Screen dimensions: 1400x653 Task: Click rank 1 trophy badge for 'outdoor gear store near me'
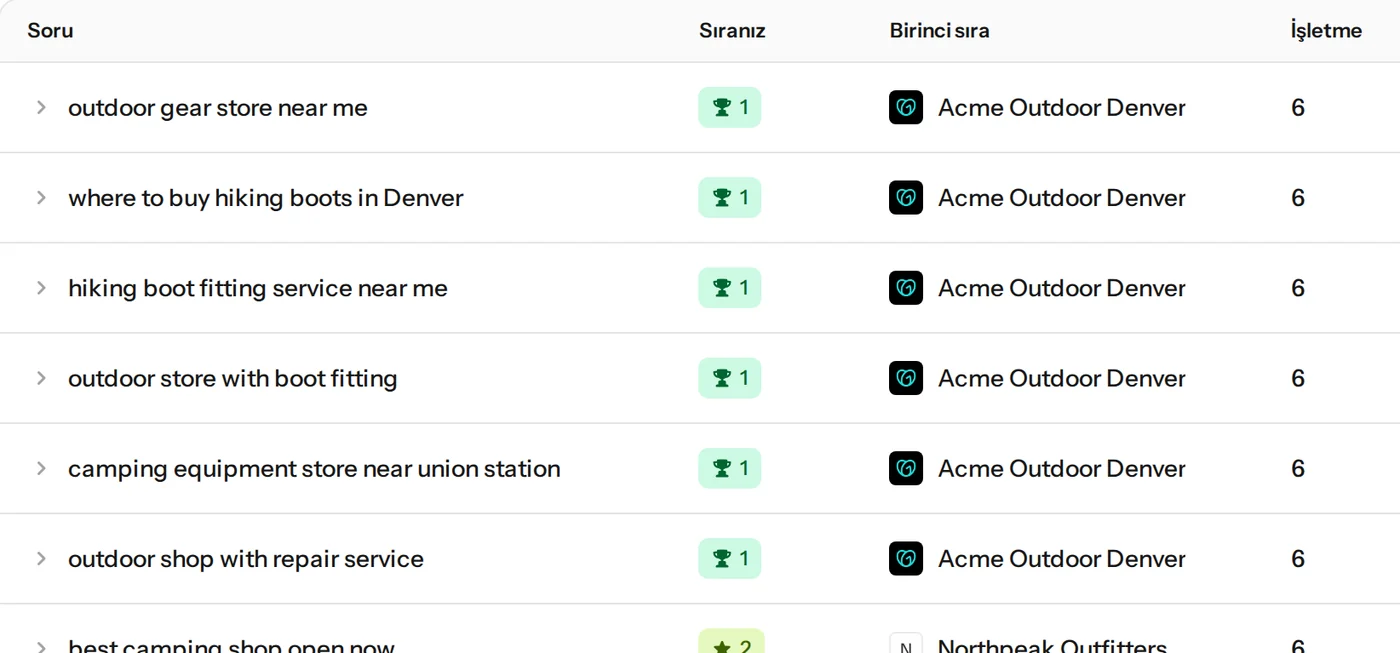coord(730,107)
